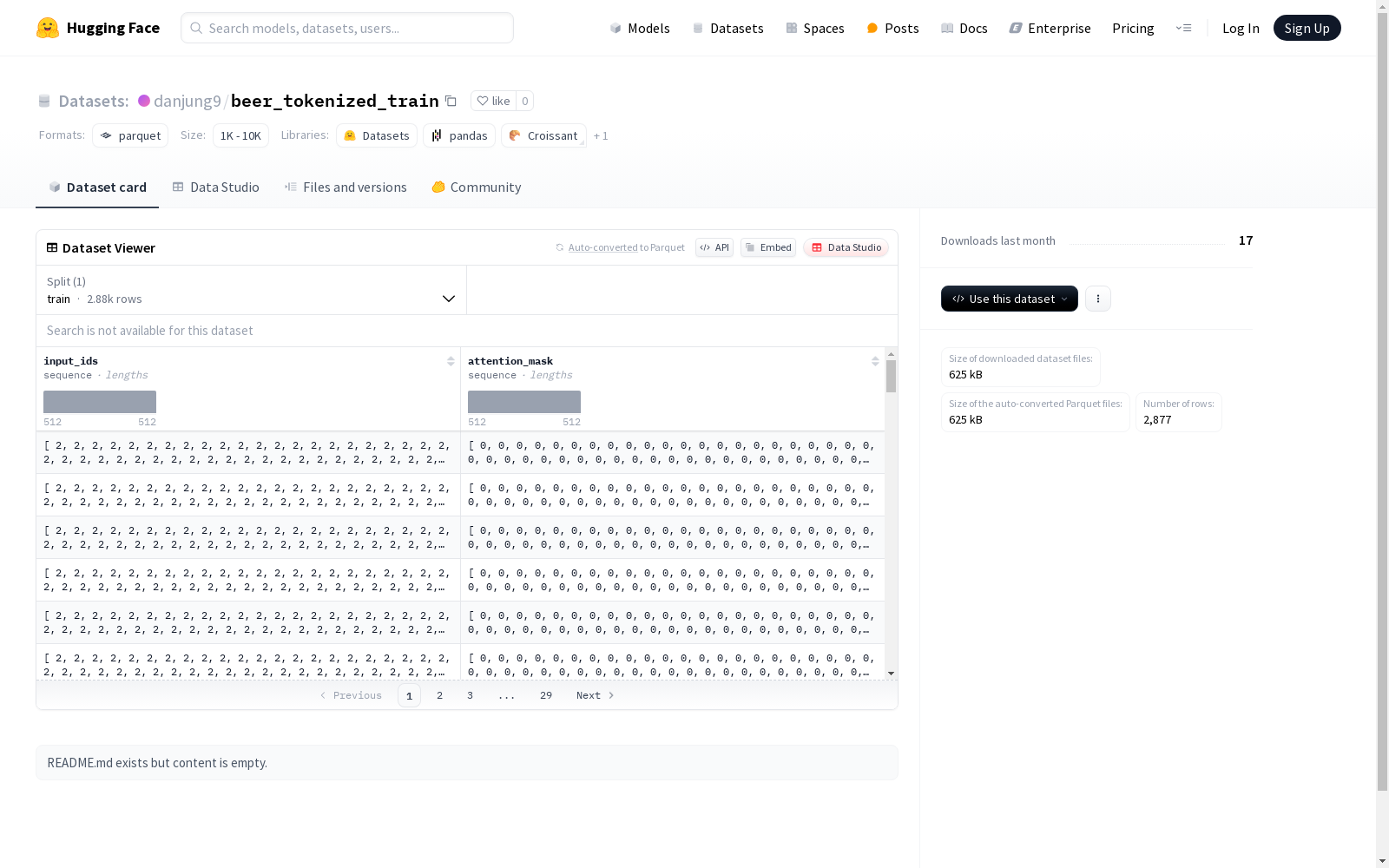Screen dimensions: 1389x868
Task: Click the dataset viewer table scrollbar thumb
Action: [891, 377]
